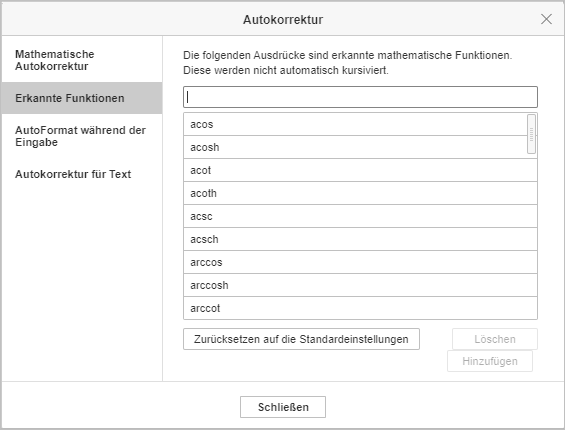Select the arccot list entry

pos(360,308)
